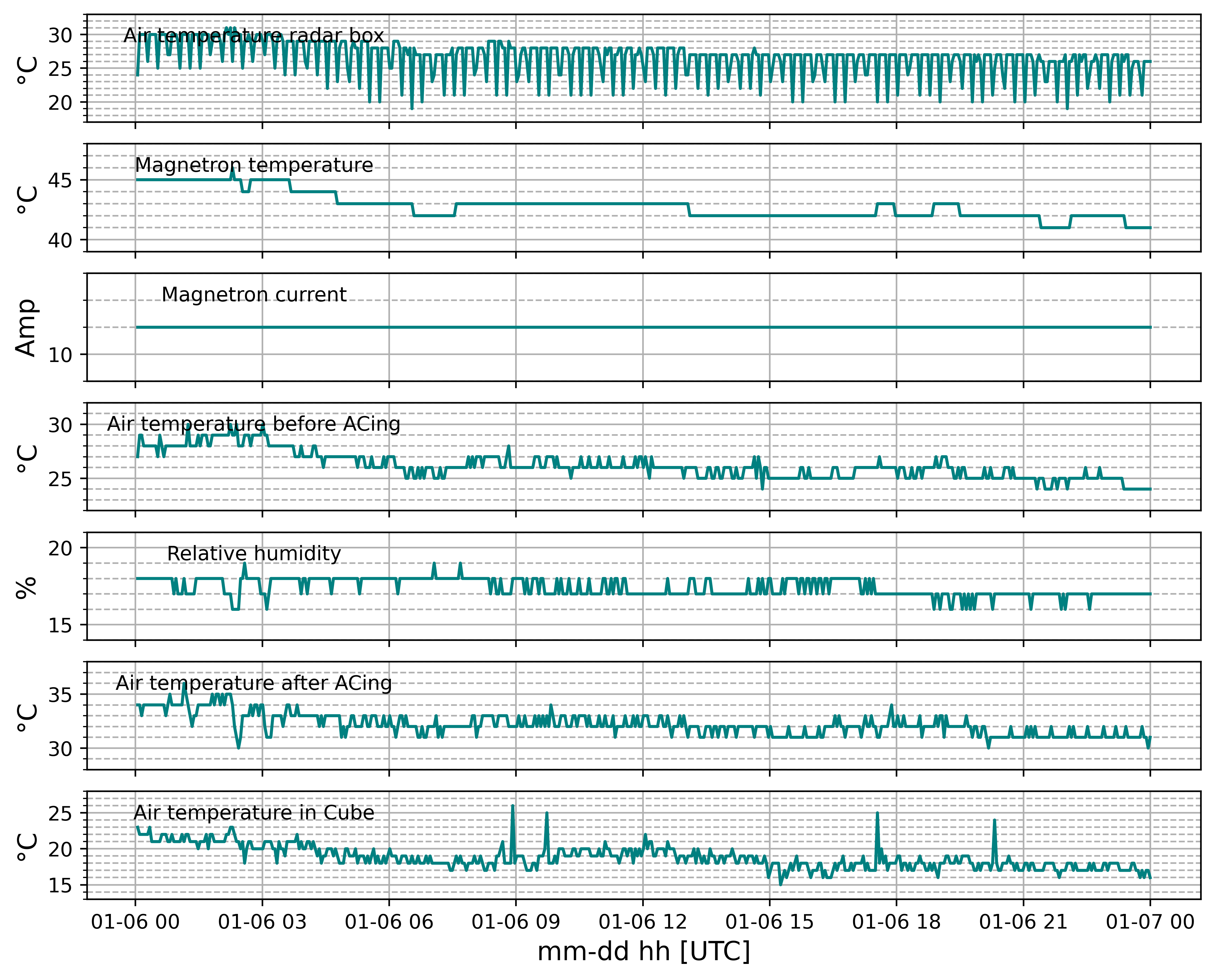
Task: Click the "01-06 06" x-axis tick label
Action: click(389, 922)
